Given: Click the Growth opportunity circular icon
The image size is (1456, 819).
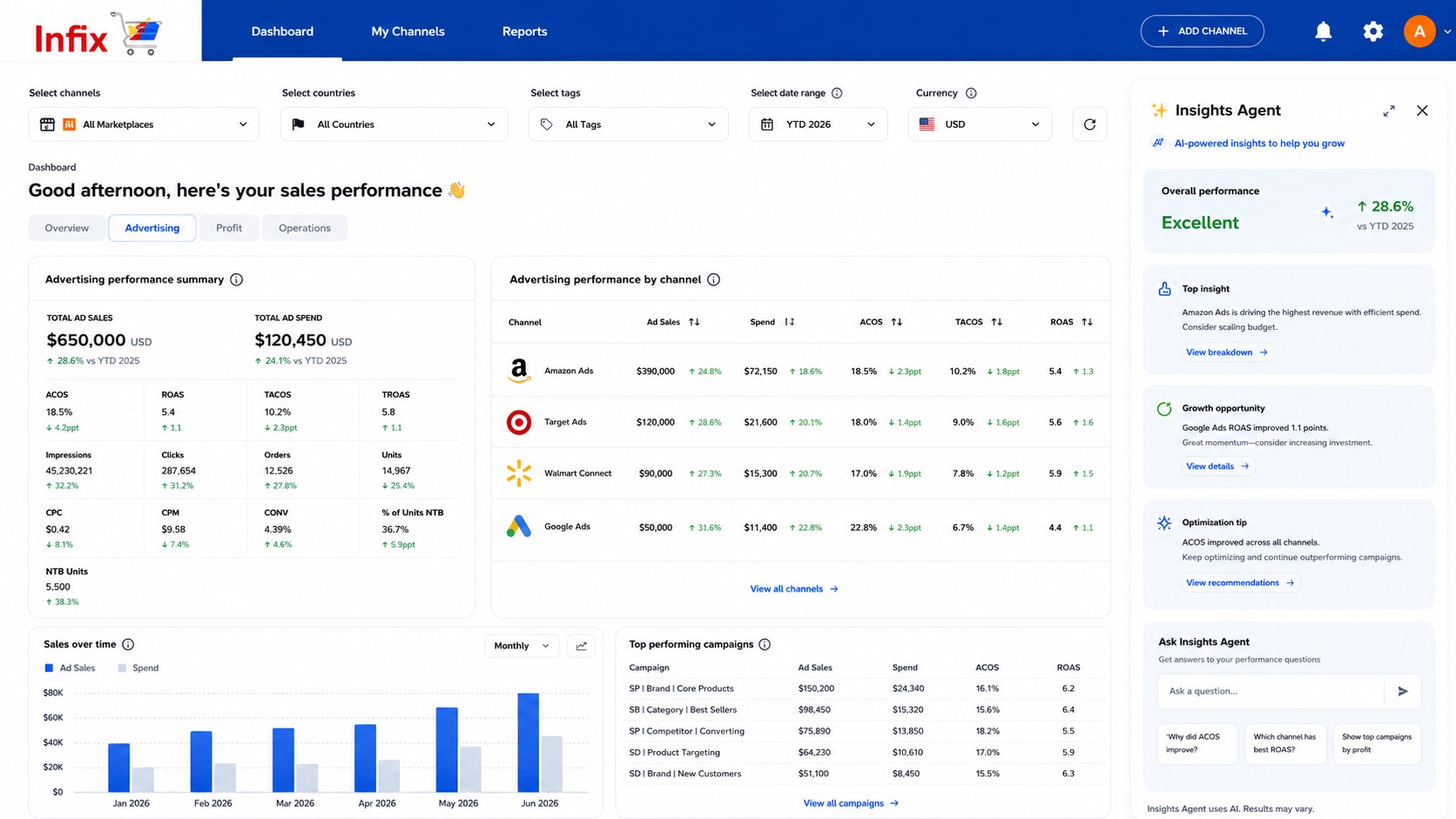Looking at the screenshot, I should pyautogui.click(x=1164, y=408).
